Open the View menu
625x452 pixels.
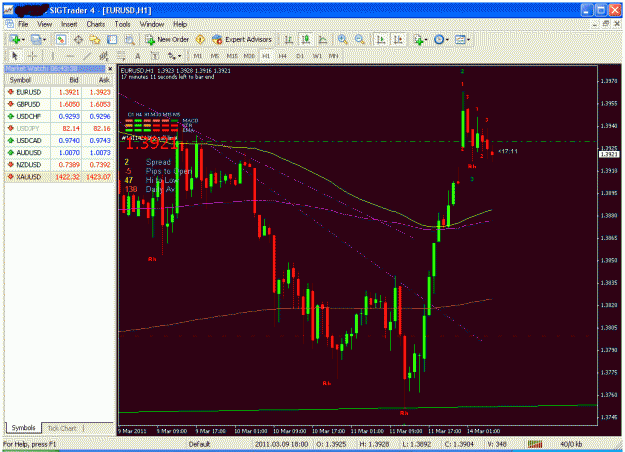click(x=45, y=24)
